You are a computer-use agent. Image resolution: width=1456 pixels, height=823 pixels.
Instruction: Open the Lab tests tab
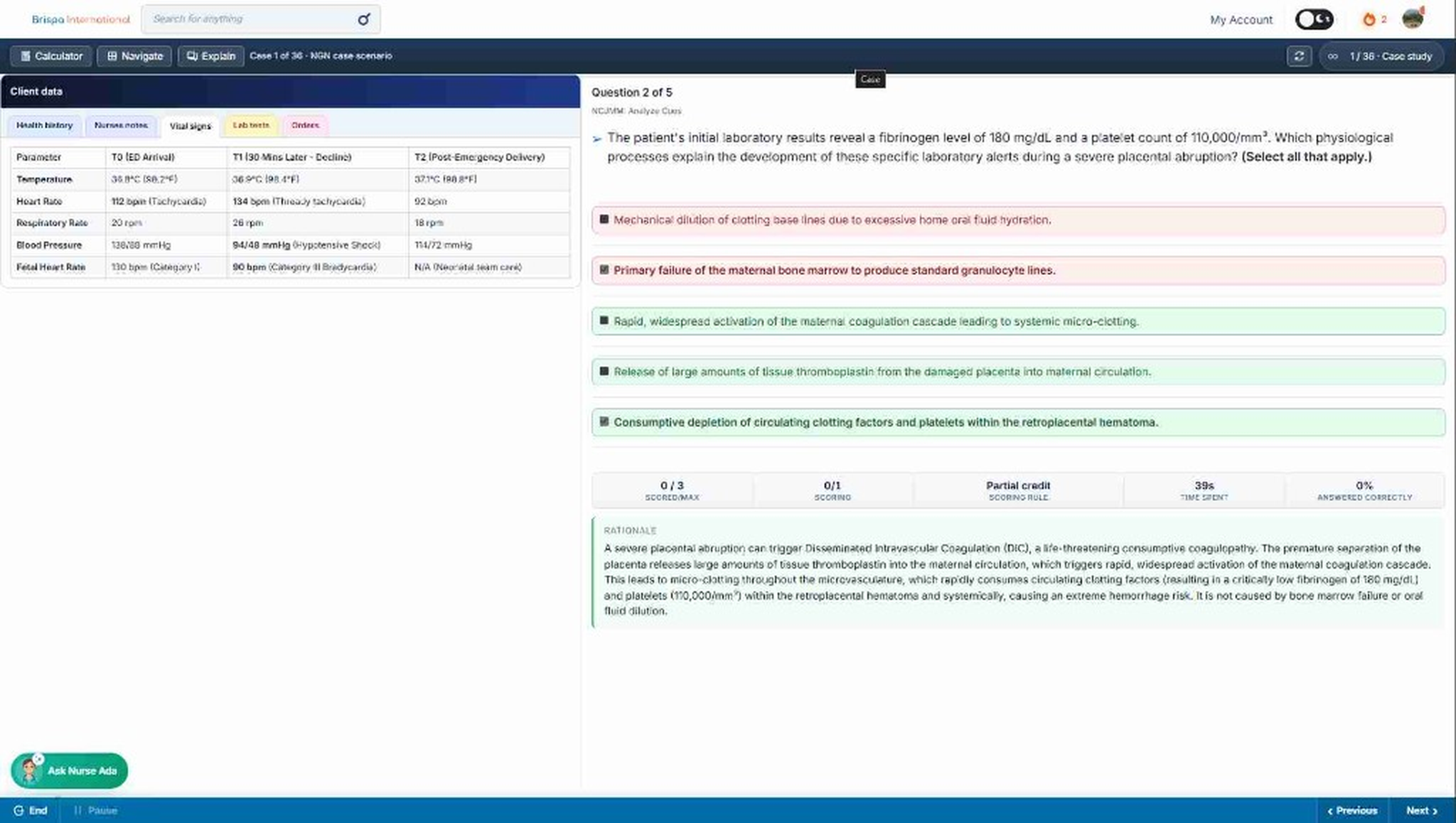tap(251, 125)
